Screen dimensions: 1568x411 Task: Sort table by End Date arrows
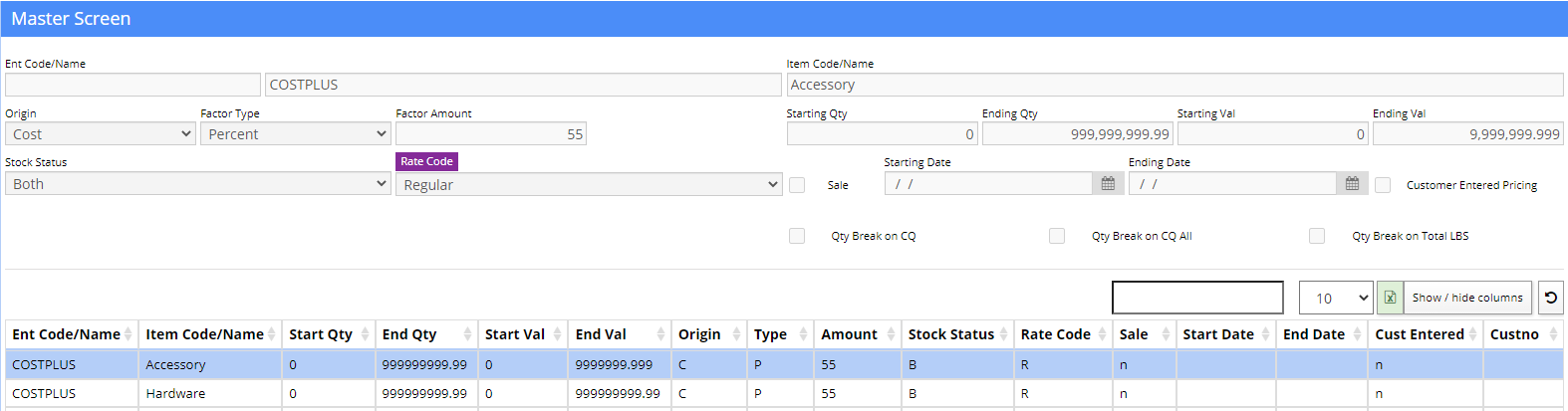click(x=1357, y=334)
